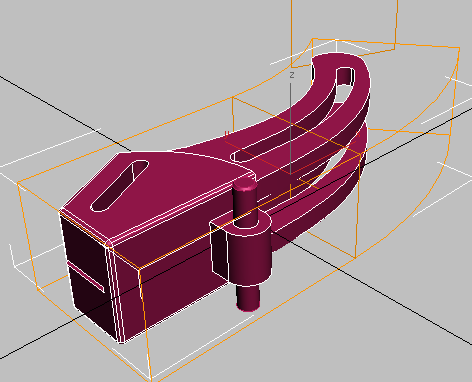Select the small horizontal slot on the dark end face

tap(86, 277)
